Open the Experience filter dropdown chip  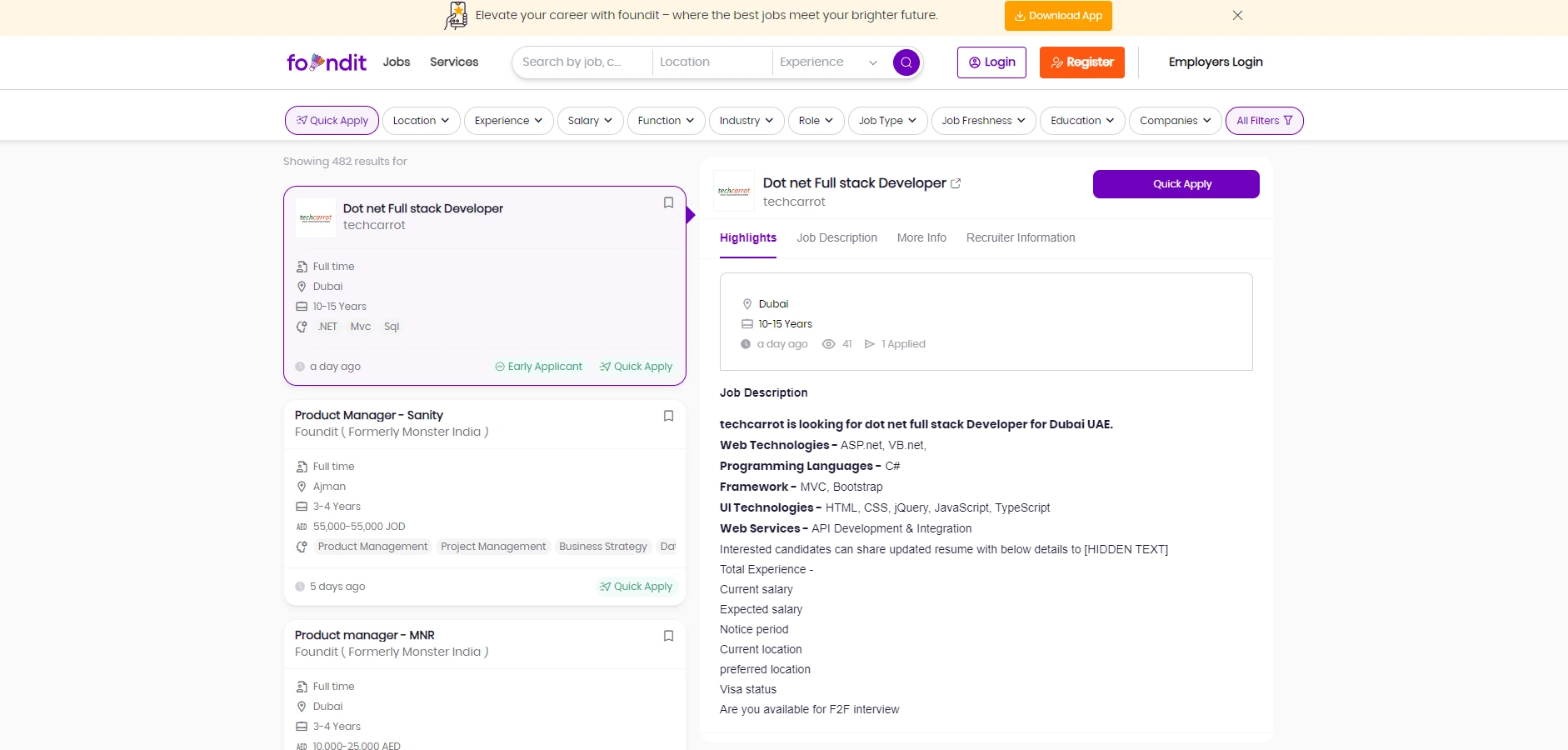[508, 121]
